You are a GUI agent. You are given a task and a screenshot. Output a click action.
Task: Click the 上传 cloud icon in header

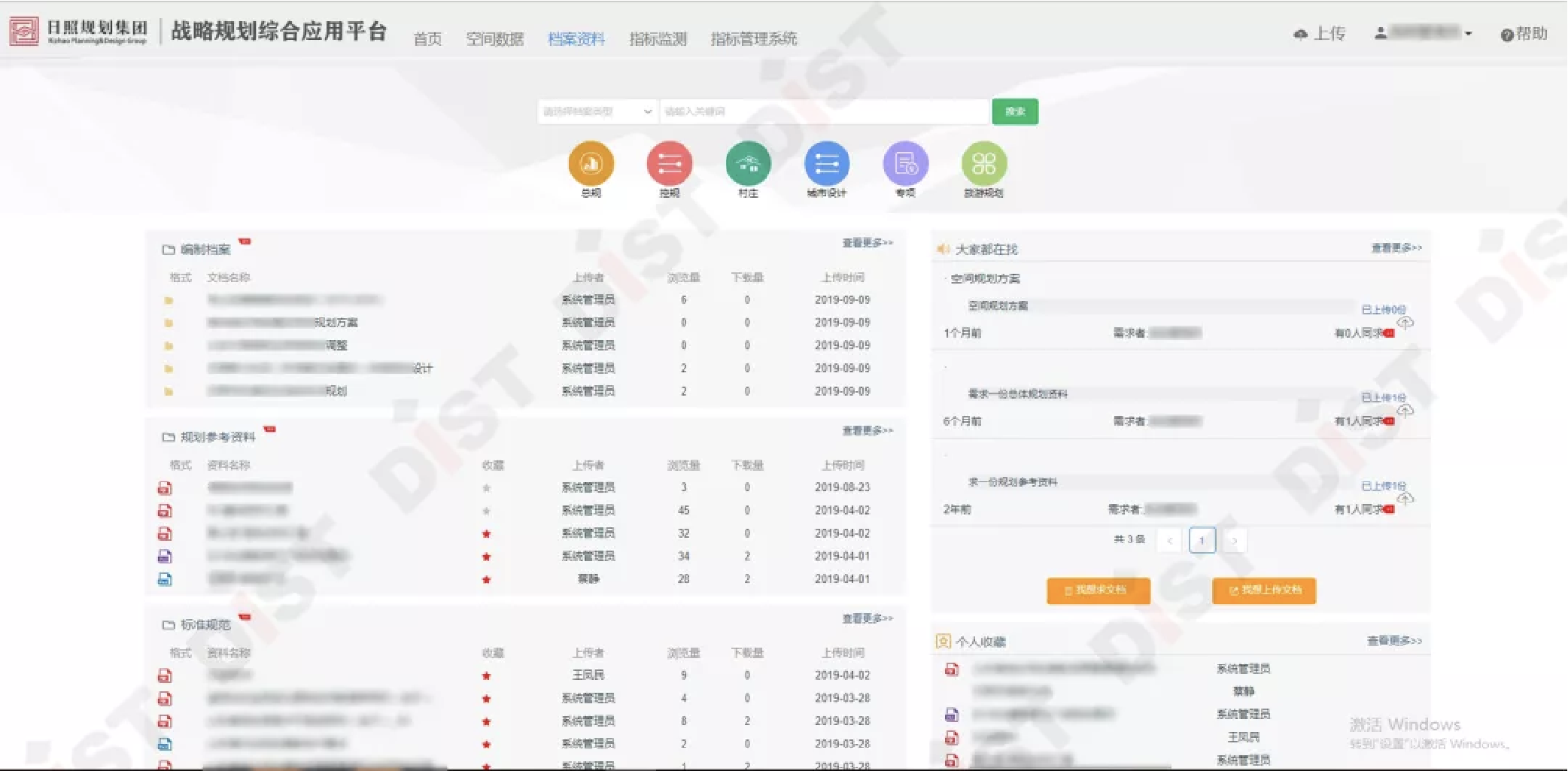point(1300,35)
